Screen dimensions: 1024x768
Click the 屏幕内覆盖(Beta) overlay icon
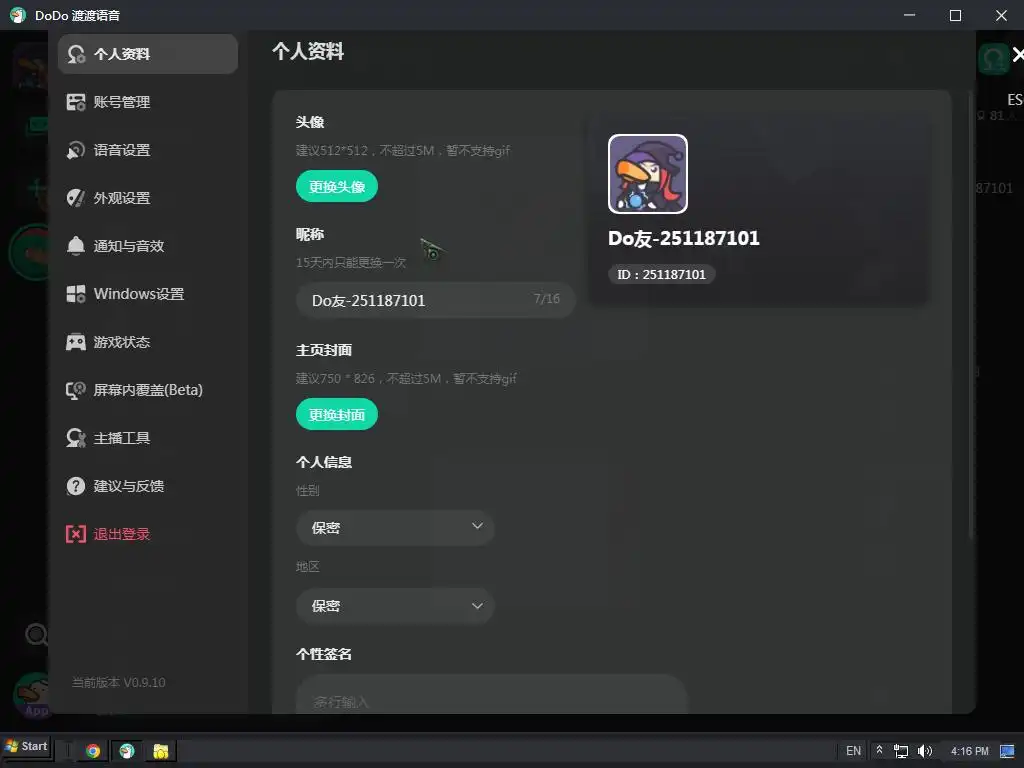point(76,390)
